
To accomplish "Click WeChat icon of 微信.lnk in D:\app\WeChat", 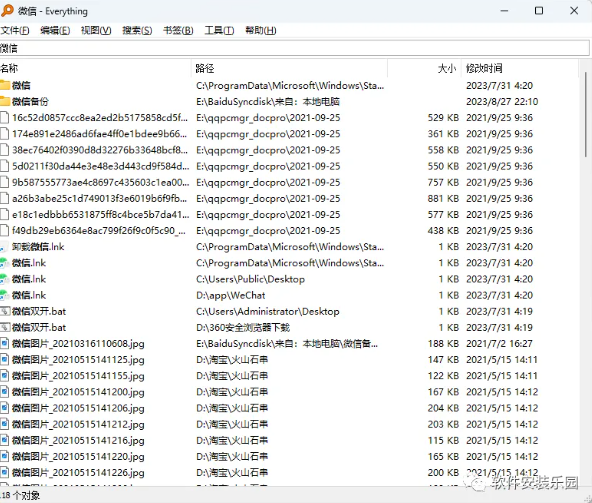I will 4,295.
